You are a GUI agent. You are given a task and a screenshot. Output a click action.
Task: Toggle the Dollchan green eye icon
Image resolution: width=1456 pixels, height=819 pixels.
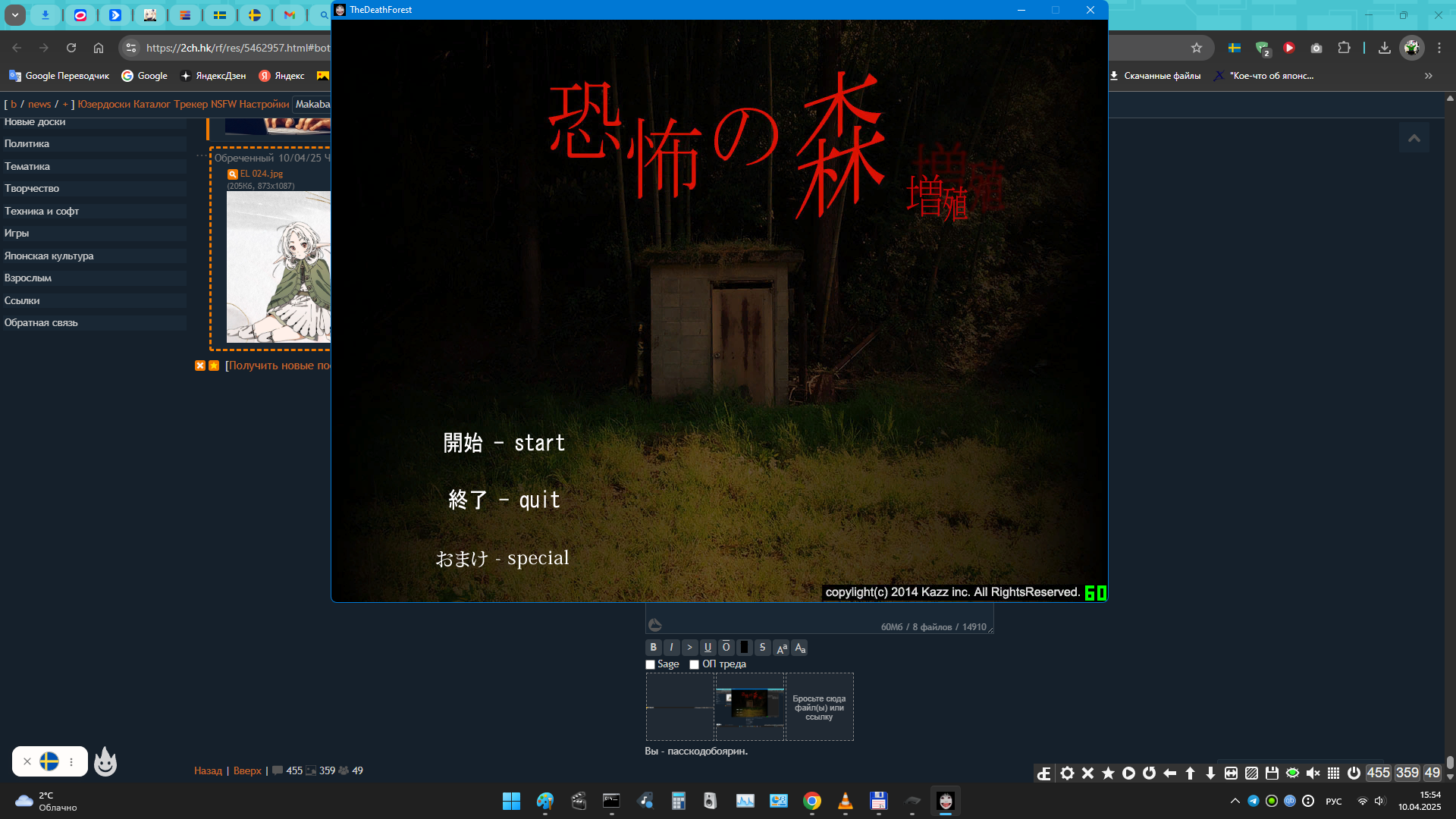pos(1292,773)
